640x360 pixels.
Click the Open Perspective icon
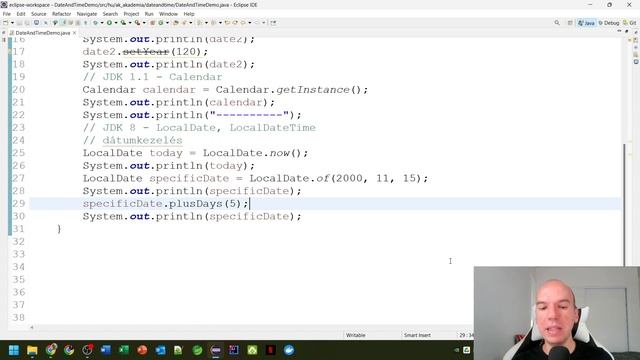(x=570, y=23)
